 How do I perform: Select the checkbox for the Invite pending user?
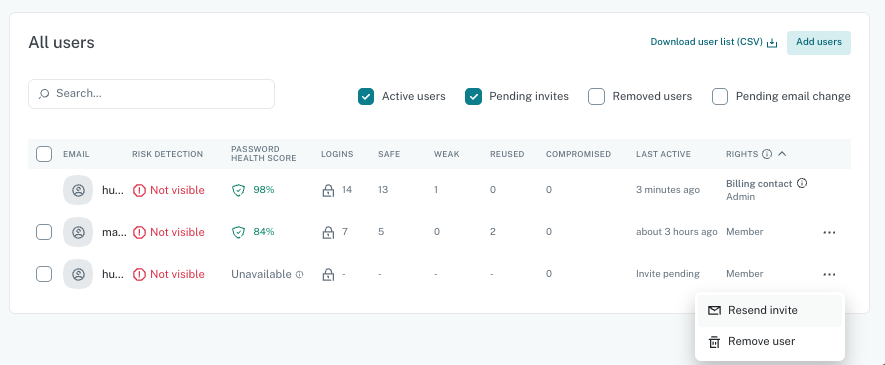pos(44,274)
